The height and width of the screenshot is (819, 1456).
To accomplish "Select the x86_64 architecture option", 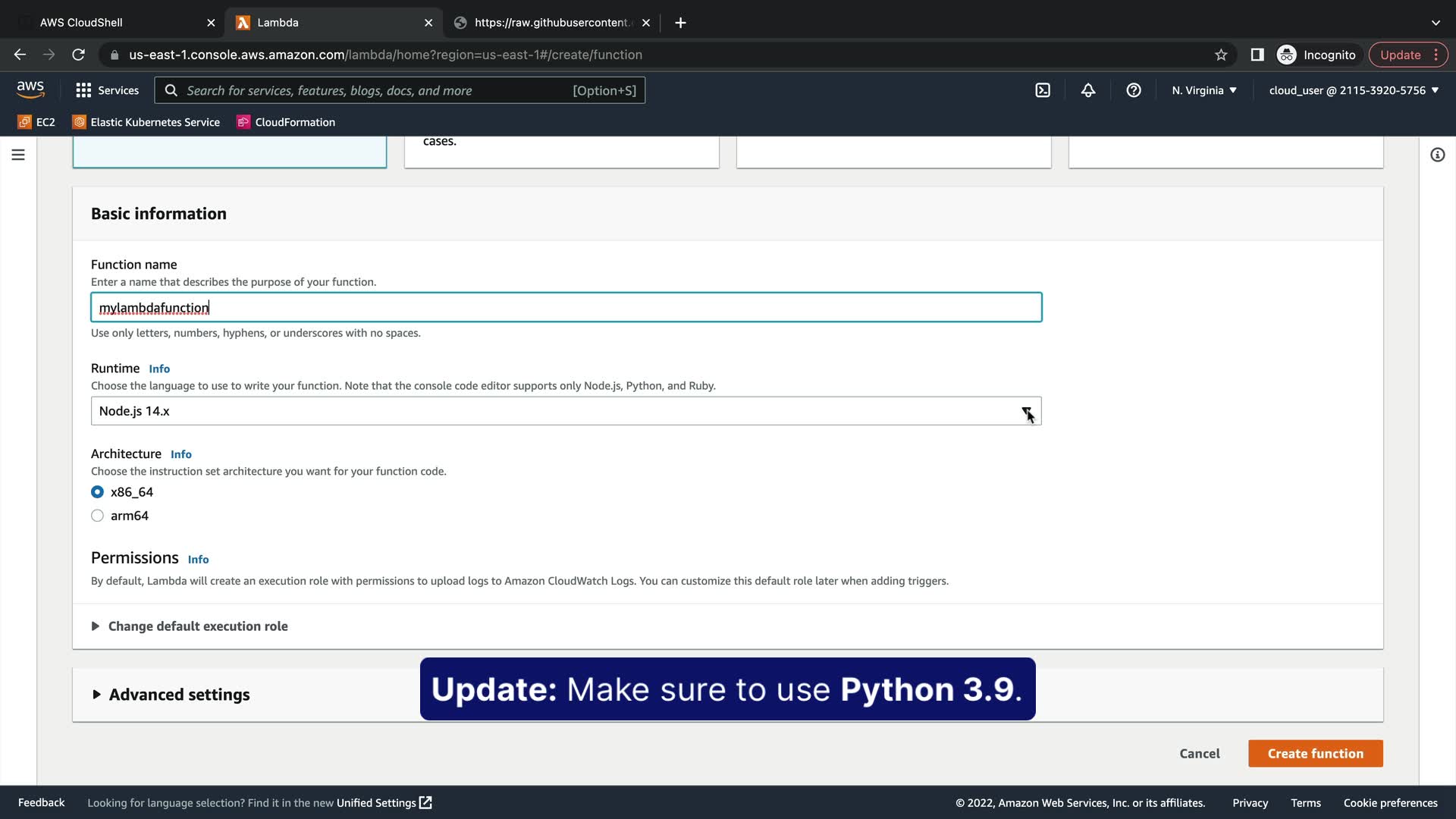I will tap(98, 492).
